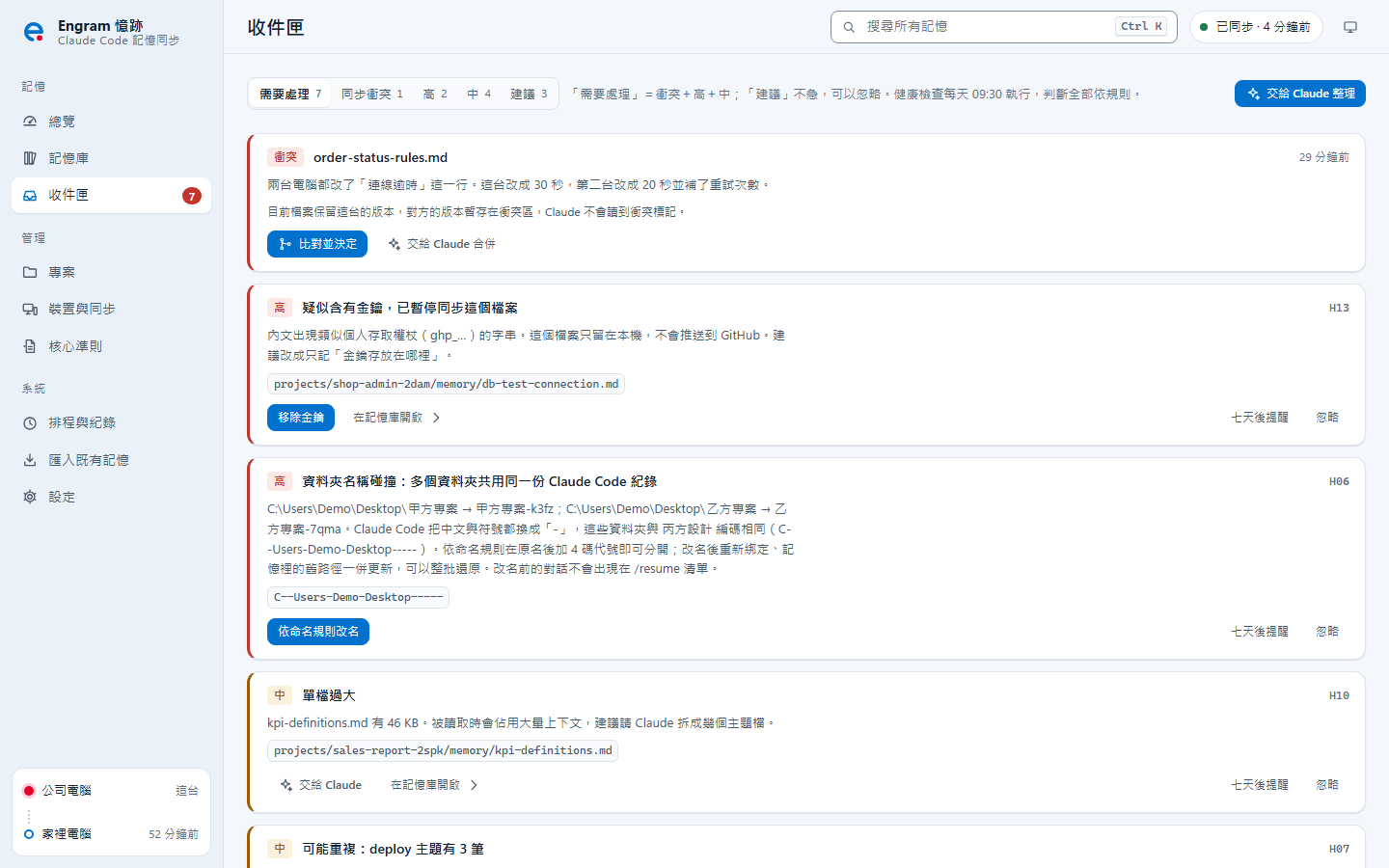
Task: Click 忽略 on the H10 card
Action: click(1327, 785)
